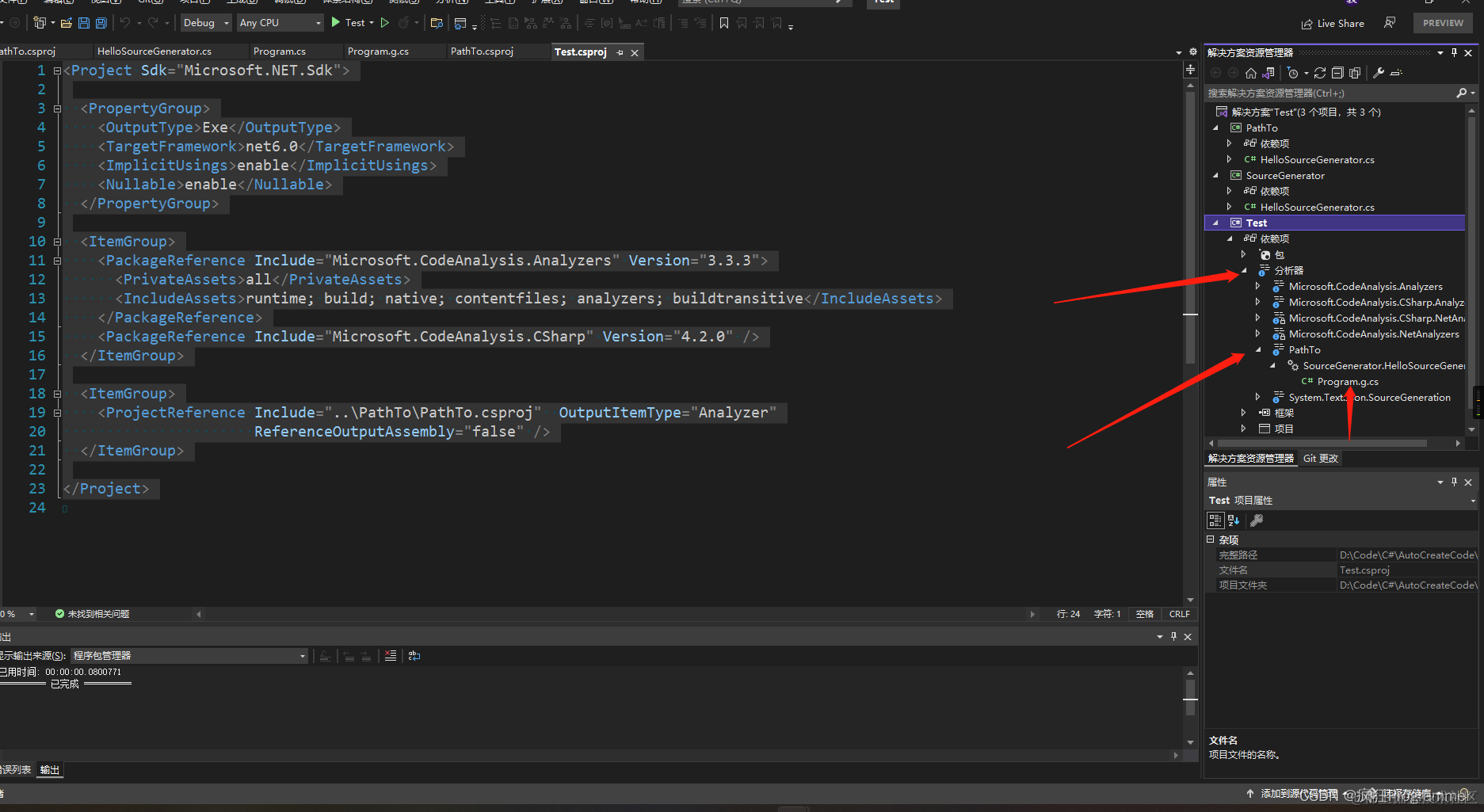Image resolution: width=1484 pixels, height=812 pixels.
Task: Click Start Without Debugging outline play icon
Action: (385, 23)
